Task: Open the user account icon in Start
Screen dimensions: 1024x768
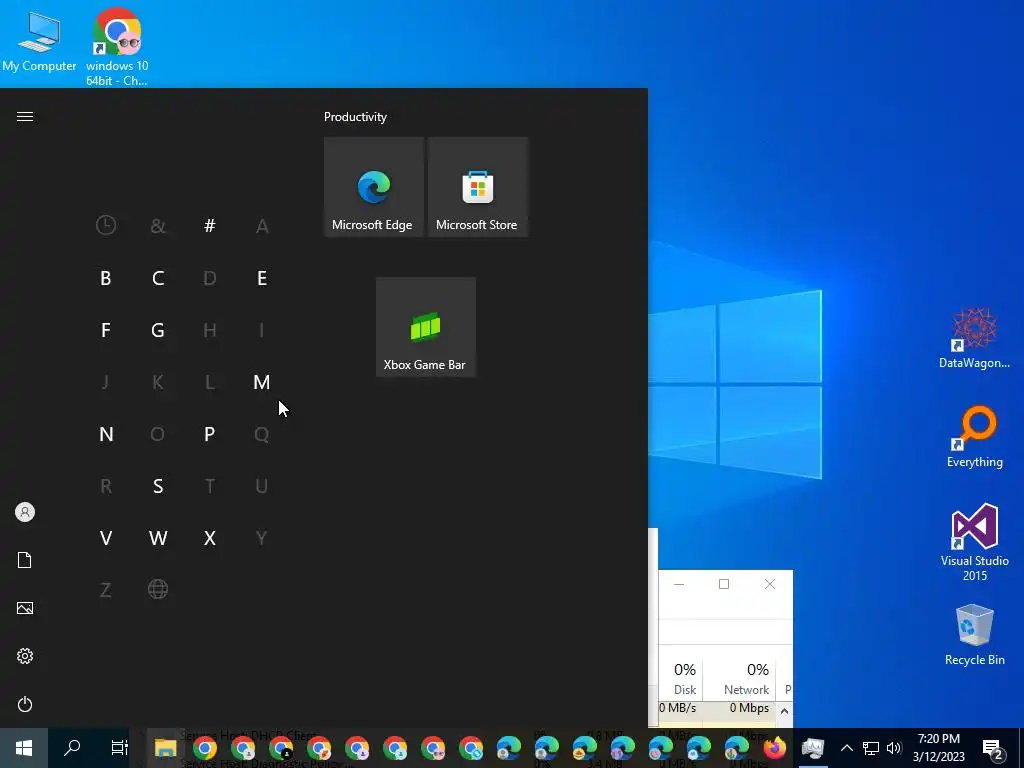Action: tap(25, 512)
